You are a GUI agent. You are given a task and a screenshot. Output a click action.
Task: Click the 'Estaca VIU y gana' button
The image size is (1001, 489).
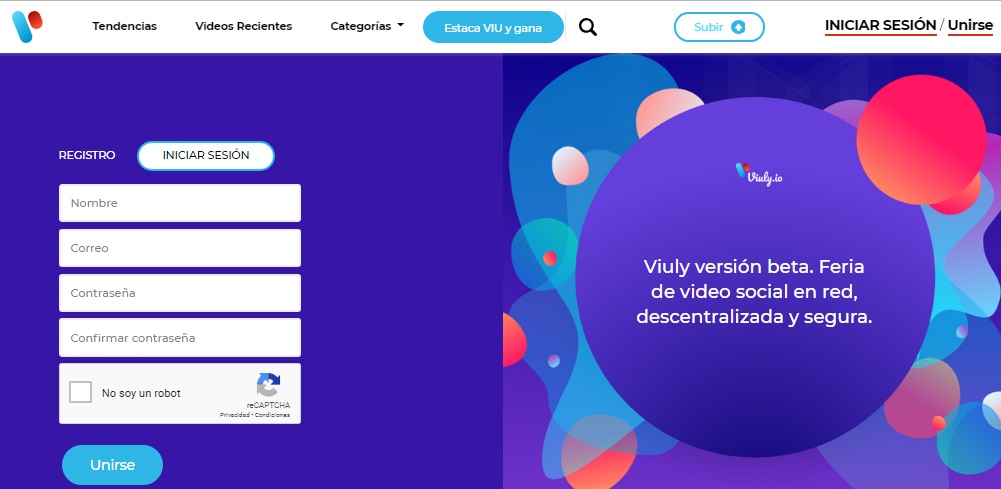pyautogui.click(x=493, y=27)
